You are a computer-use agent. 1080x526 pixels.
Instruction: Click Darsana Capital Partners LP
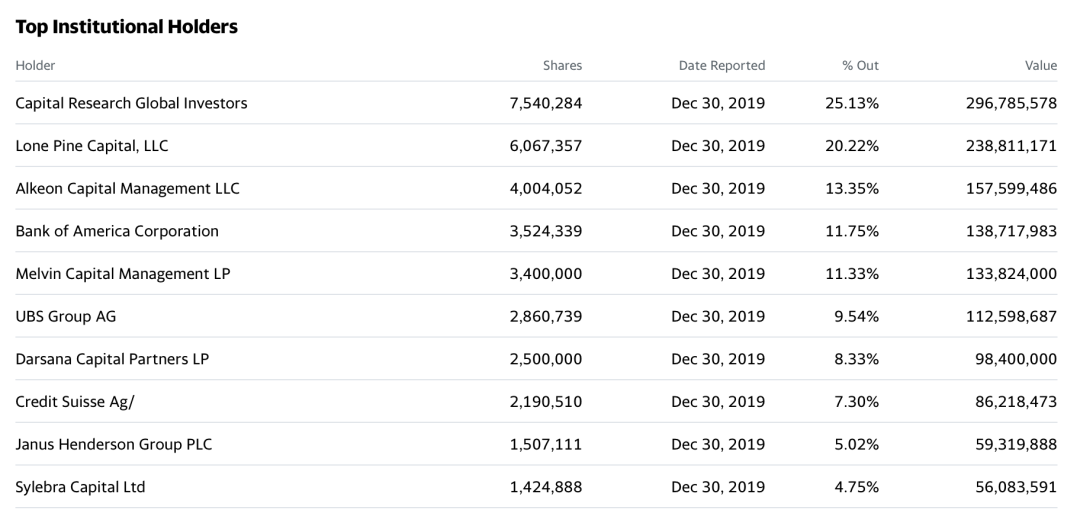click(112, 359)
